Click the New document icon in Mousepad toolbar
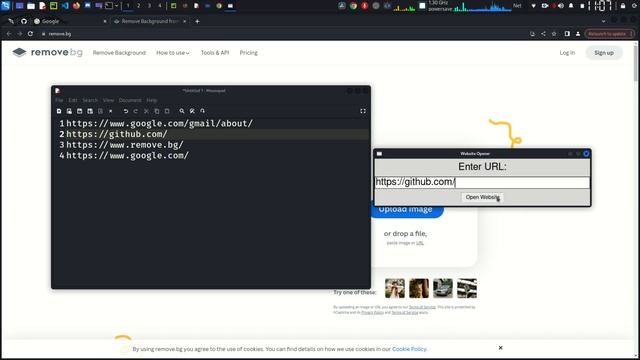 [x=59, y=111]
